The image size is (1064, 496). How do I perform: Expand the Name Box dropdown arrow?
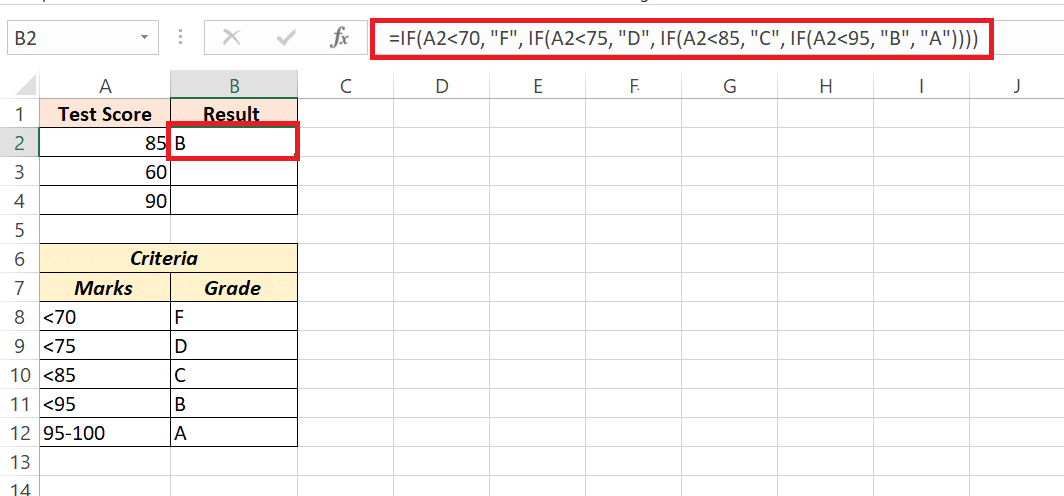click(x=145, y=39)
